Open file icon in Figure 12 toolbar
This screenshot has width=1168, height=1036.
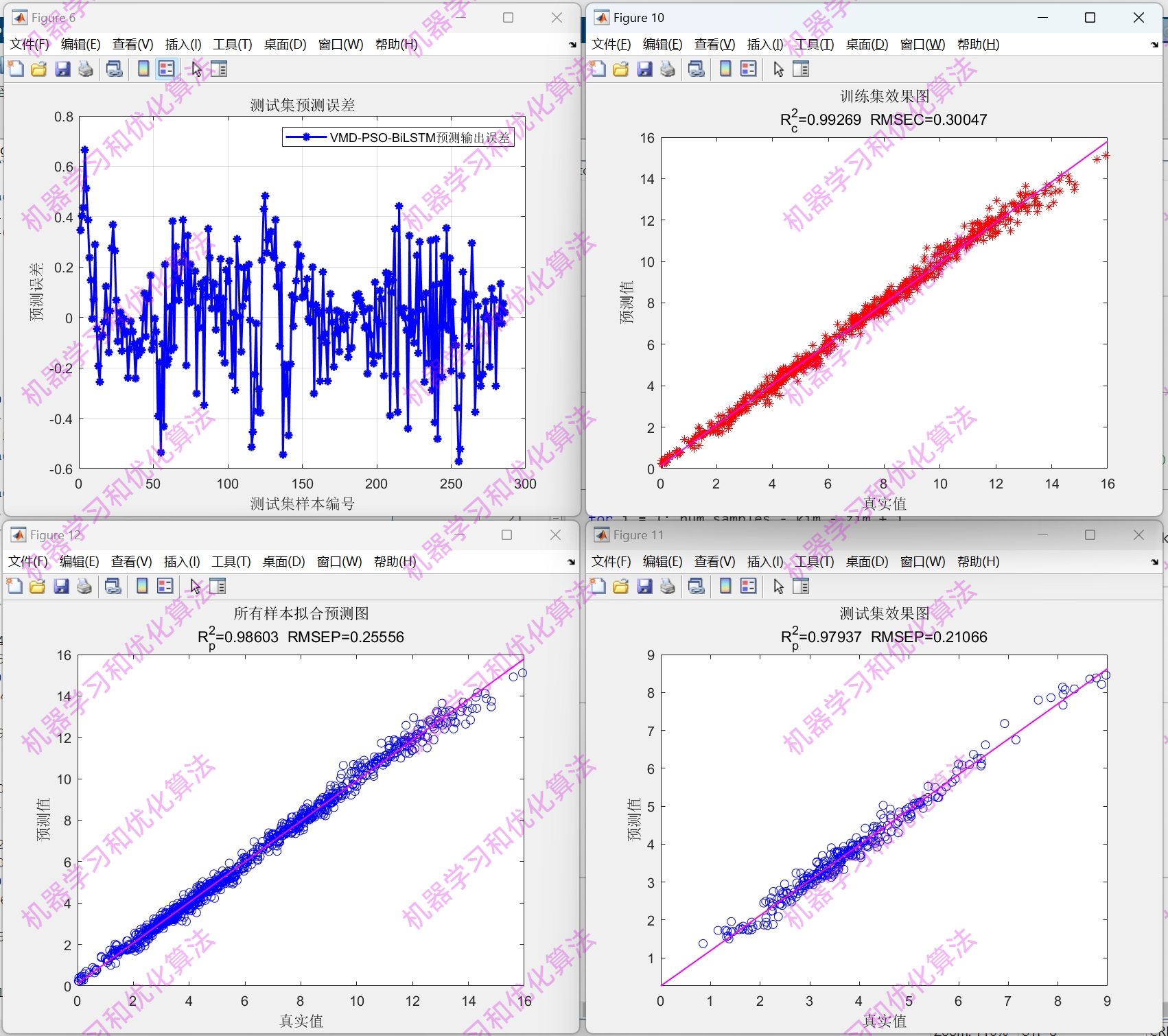38,586
